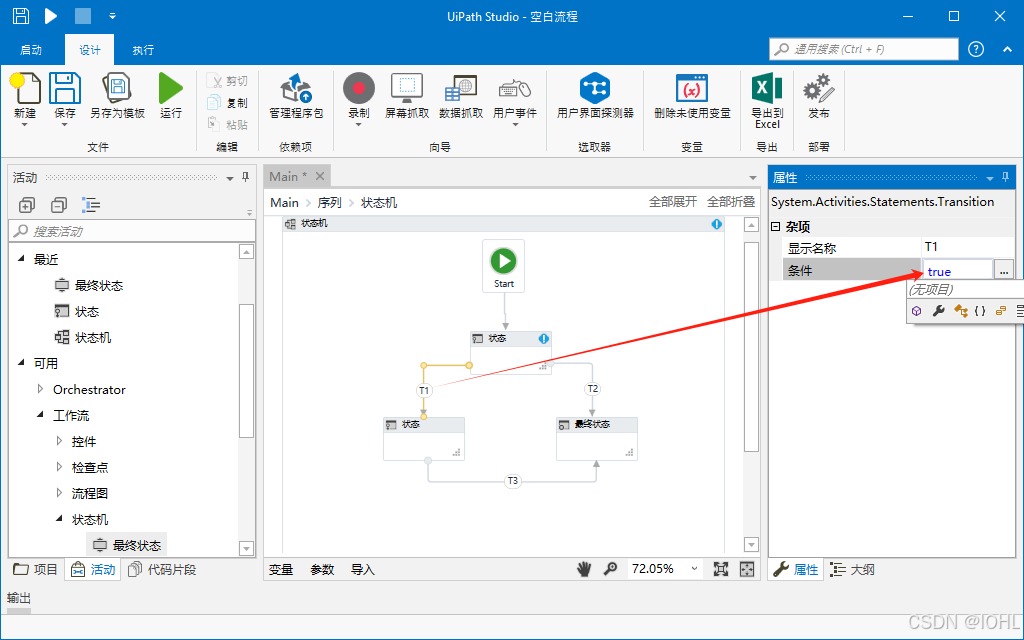Click expand all icon in 活动 panel

coord(27,205)
